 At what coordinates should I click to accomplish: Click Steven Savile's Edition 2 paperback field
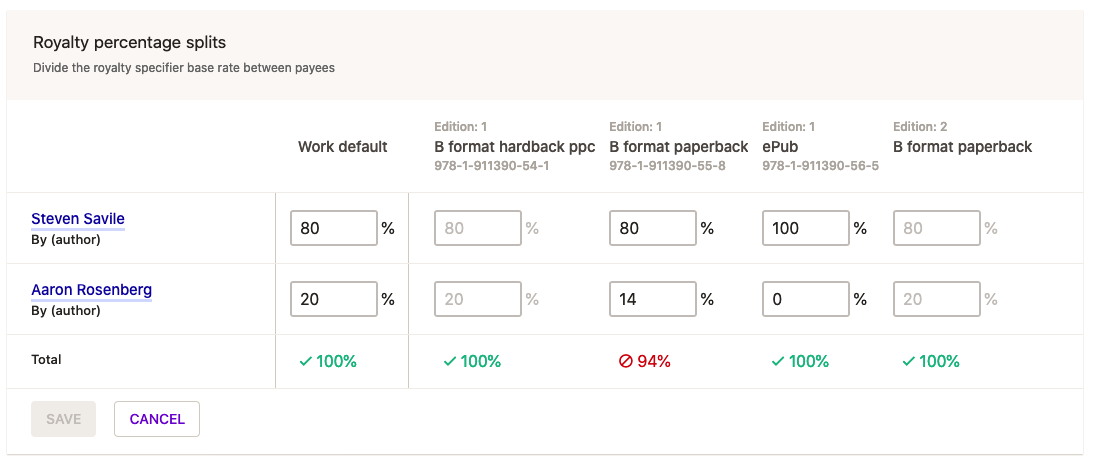point(936,228)
